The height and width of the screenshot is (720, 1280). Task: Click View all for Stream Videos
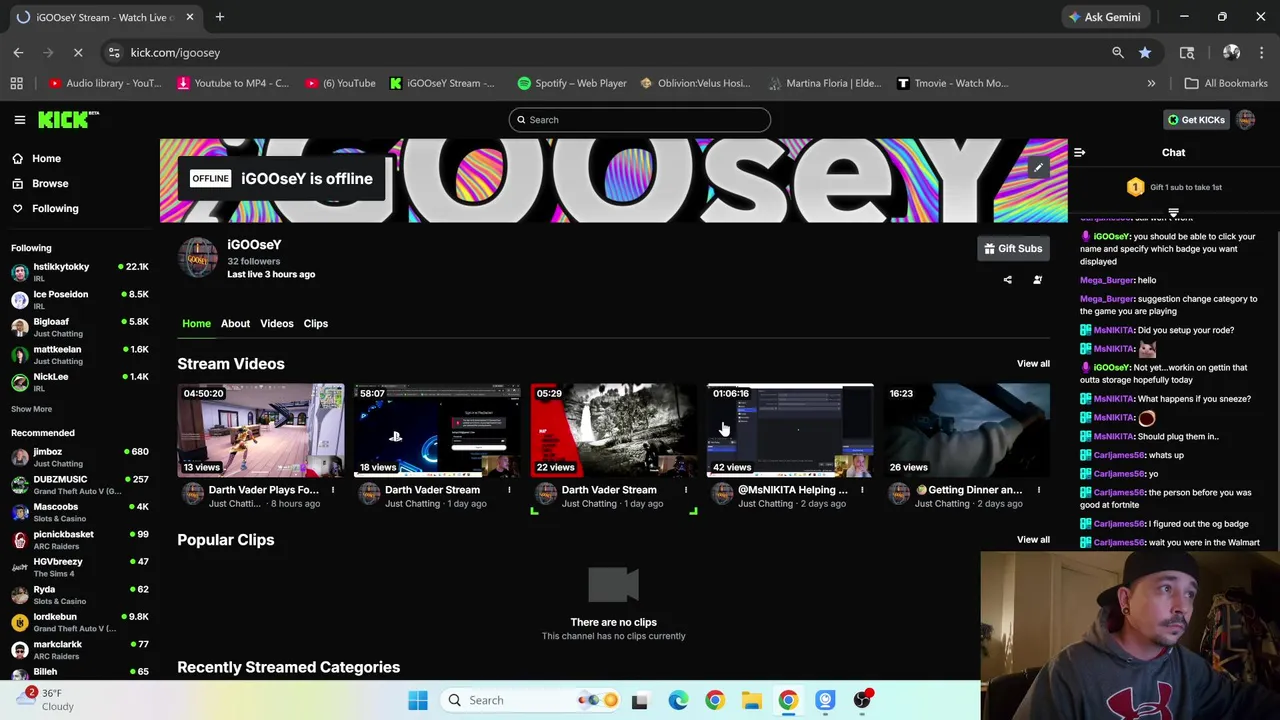1033,364
